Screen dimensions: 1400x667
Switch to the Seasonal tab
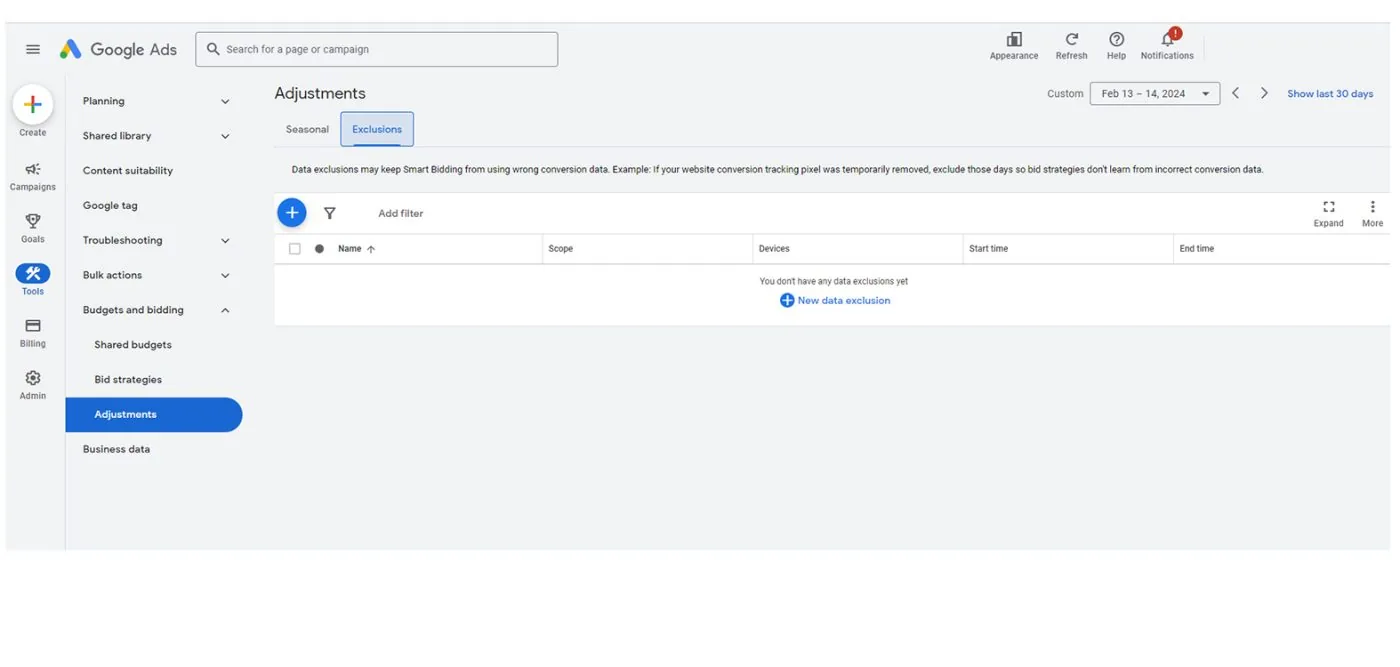307,129
